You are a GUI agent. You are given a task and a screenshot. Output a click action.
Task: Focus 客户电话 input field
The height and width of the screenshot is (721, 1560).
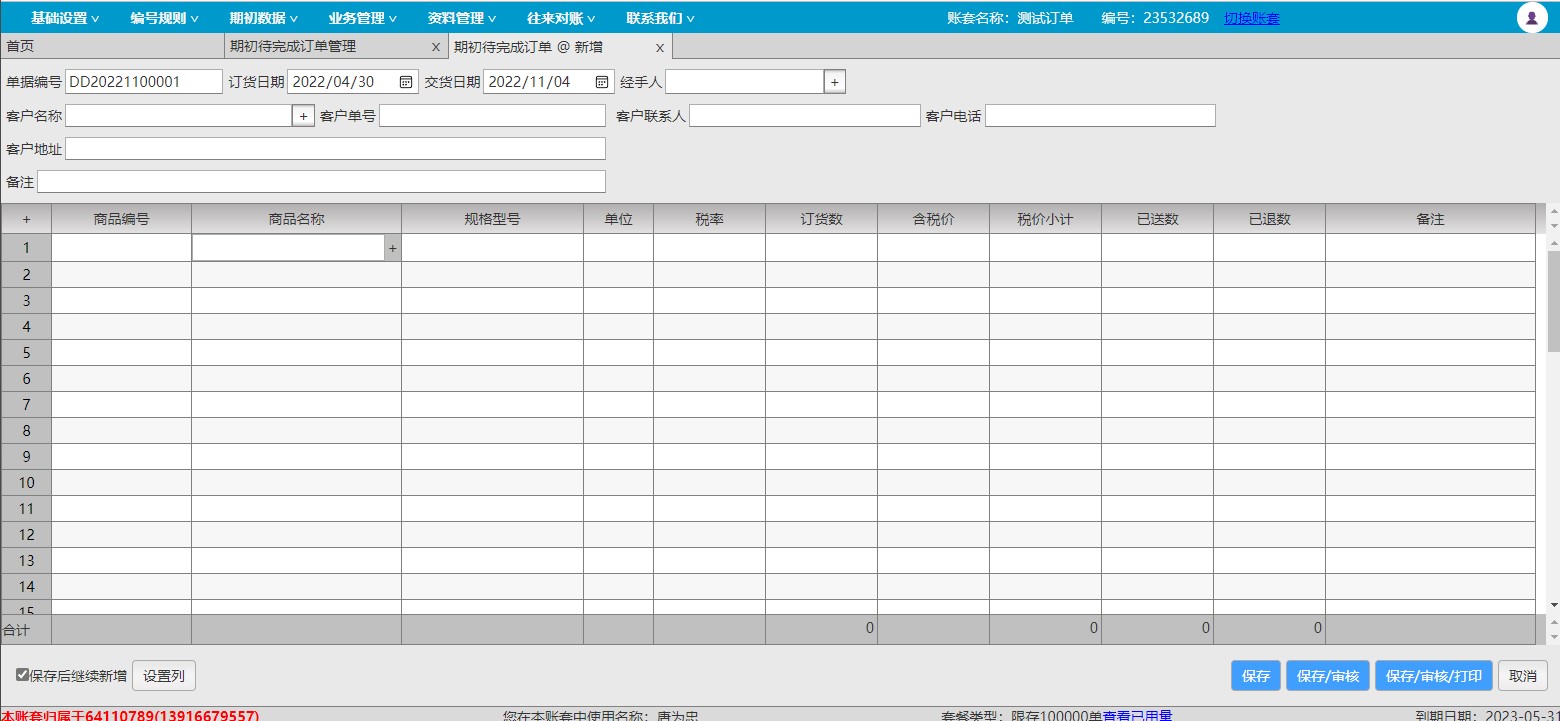pos(1100,116)
